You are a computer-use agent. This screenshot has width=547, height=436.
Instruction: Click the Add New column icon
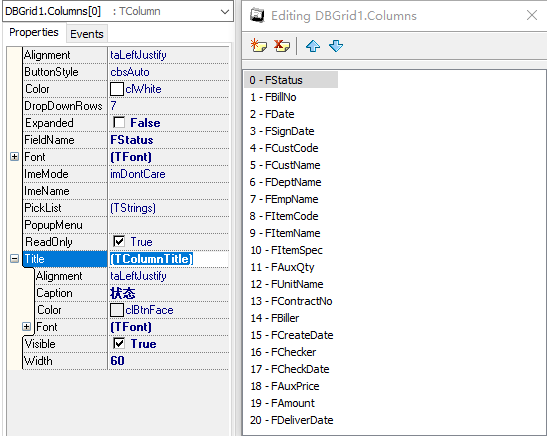click(258, 46)
